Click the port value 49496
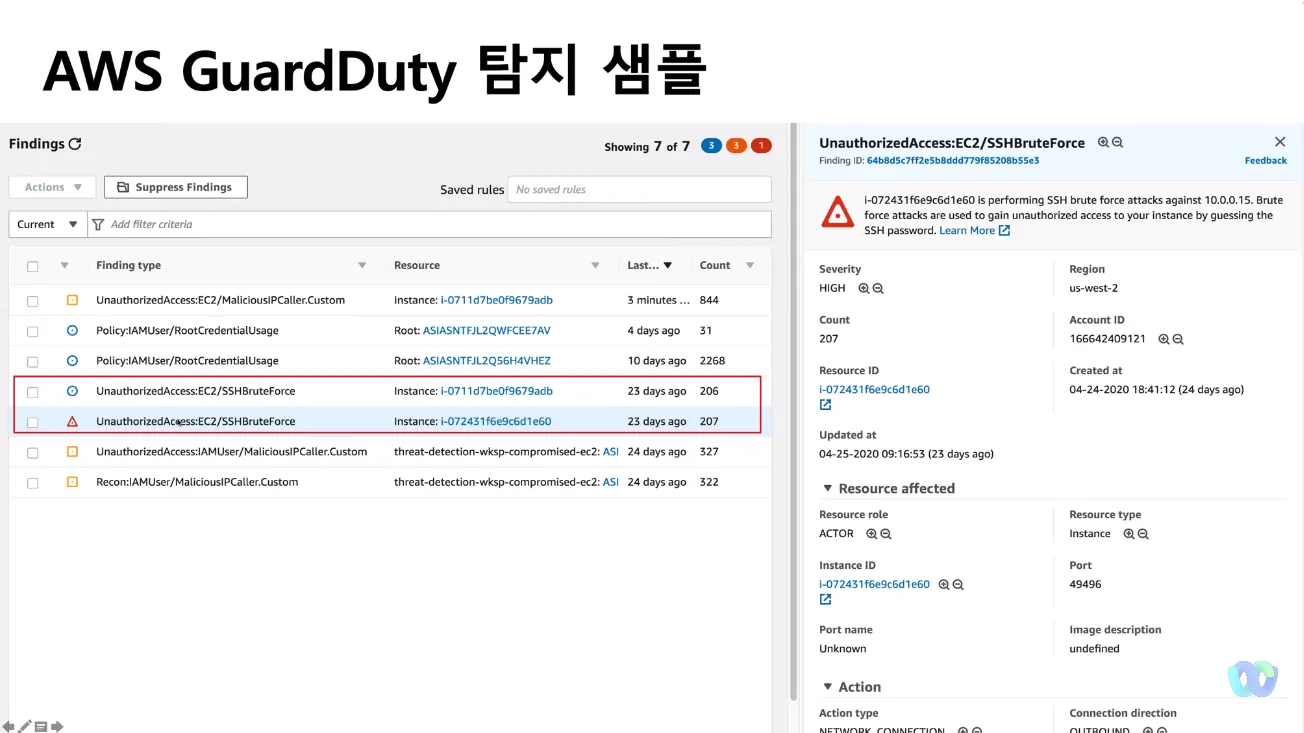This screenshot has width=1304, height=733. click(x=1085, y=584)
